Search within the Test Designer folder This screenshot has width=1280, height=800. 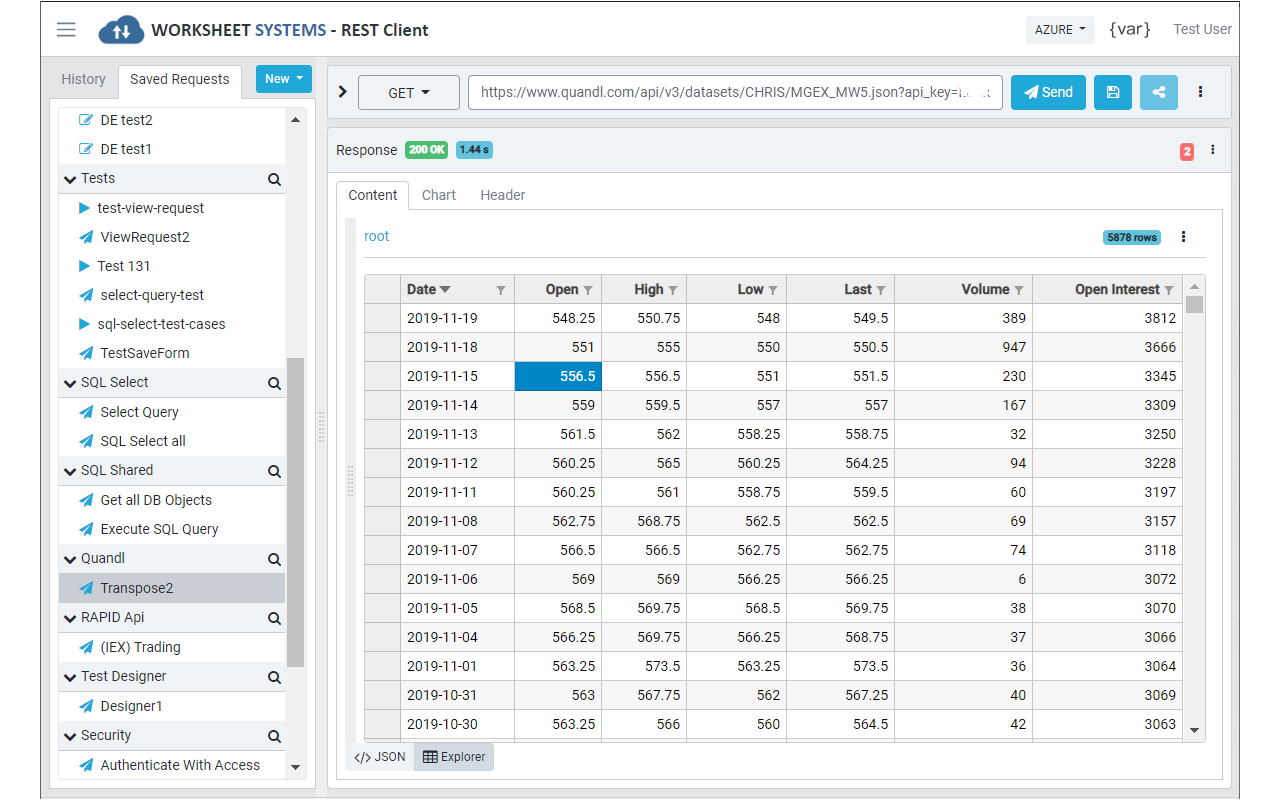(274, 678)
